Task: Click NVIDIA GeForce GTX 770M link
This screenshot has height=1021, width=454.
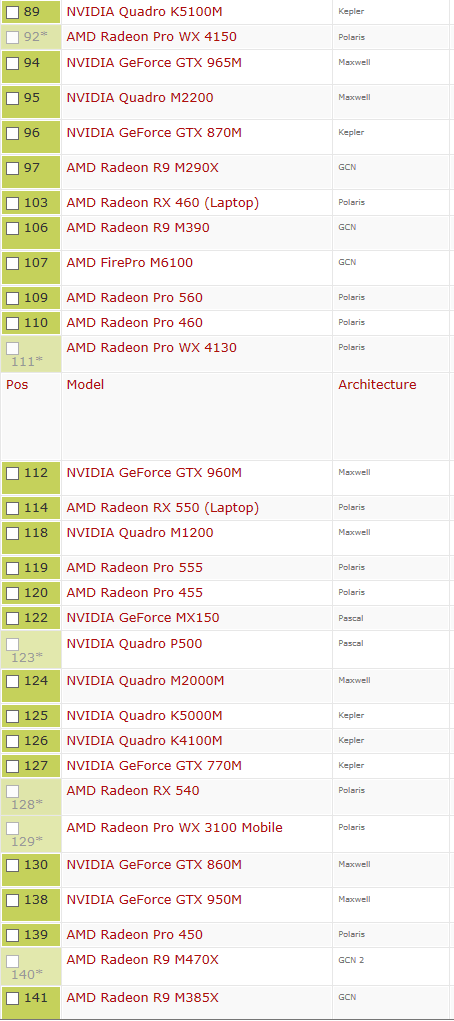Action: [154, 766]
